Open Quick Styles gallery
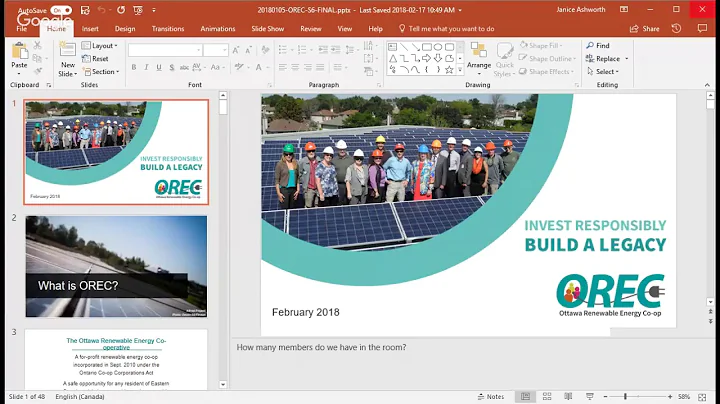The image size is (720, 404). tap(504, 60)
